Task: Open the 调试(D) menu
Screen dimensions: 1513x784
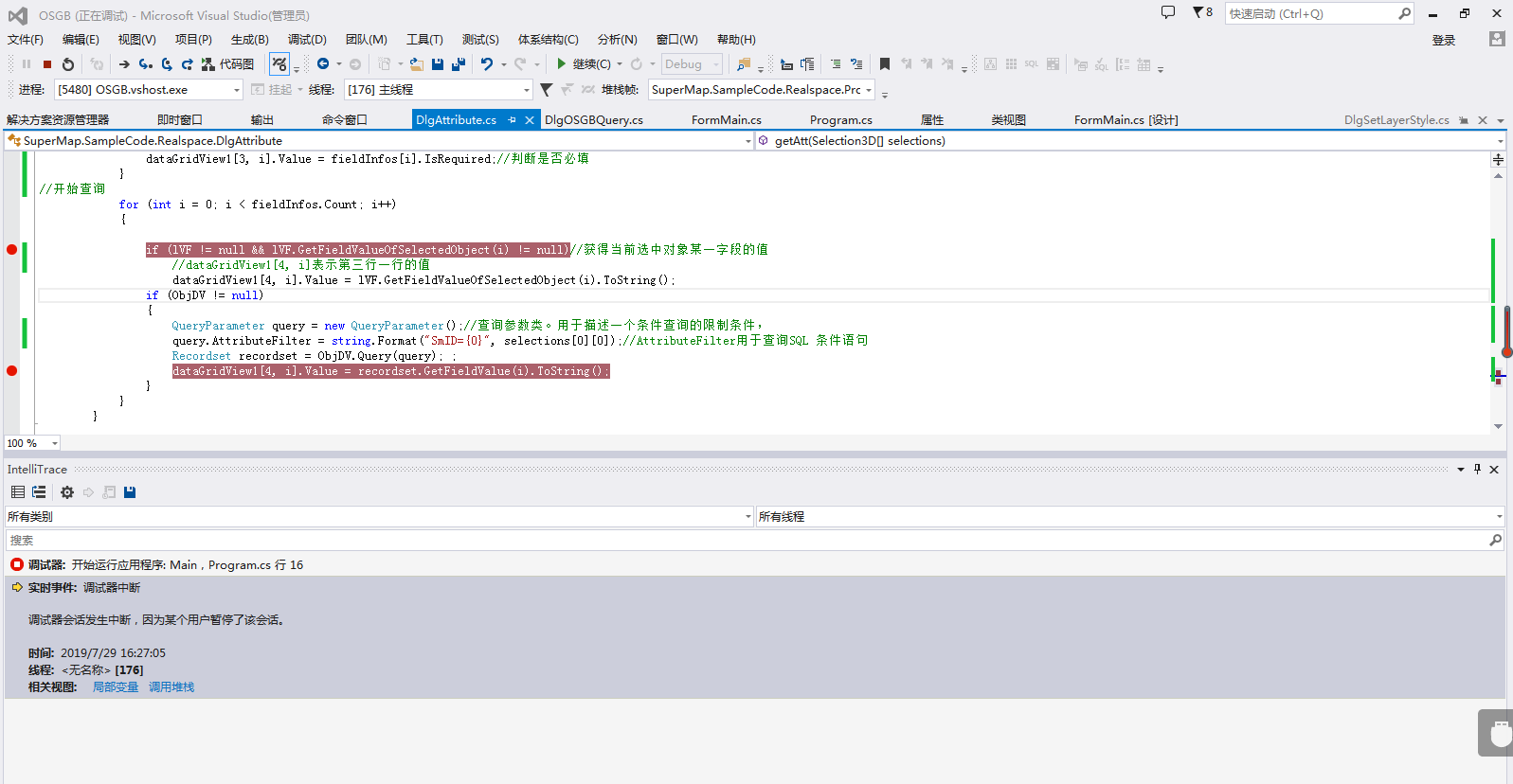Action: pyautogui.click(x=307, y=40)
